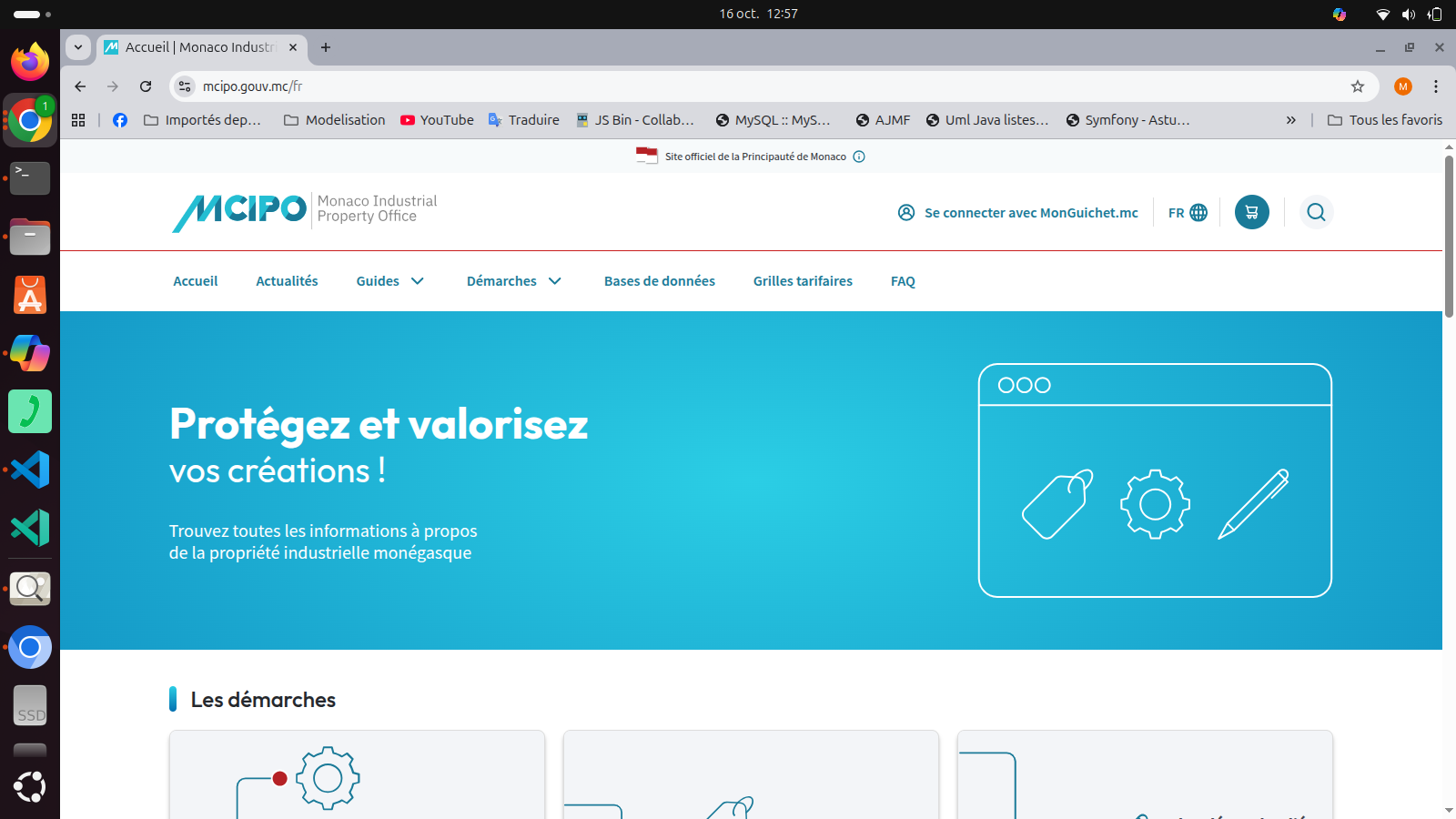The width and height of the screenshot is (1456, 819).
Task: Open Grilles tarifaires menu item
Action: tap(803, 281)
